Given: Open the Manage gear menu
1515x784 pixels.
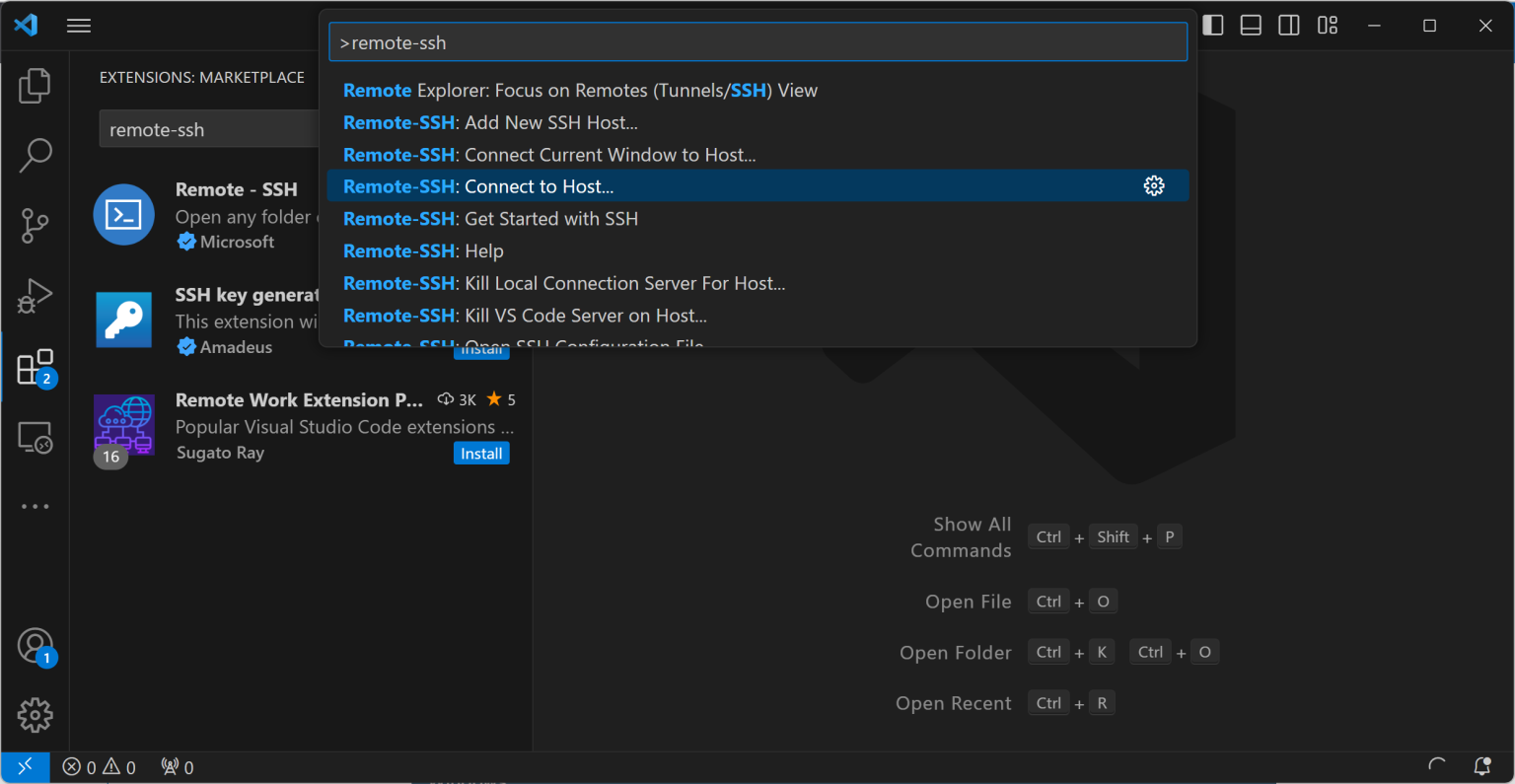Looking at the screenshot, I should pos(35,716).
